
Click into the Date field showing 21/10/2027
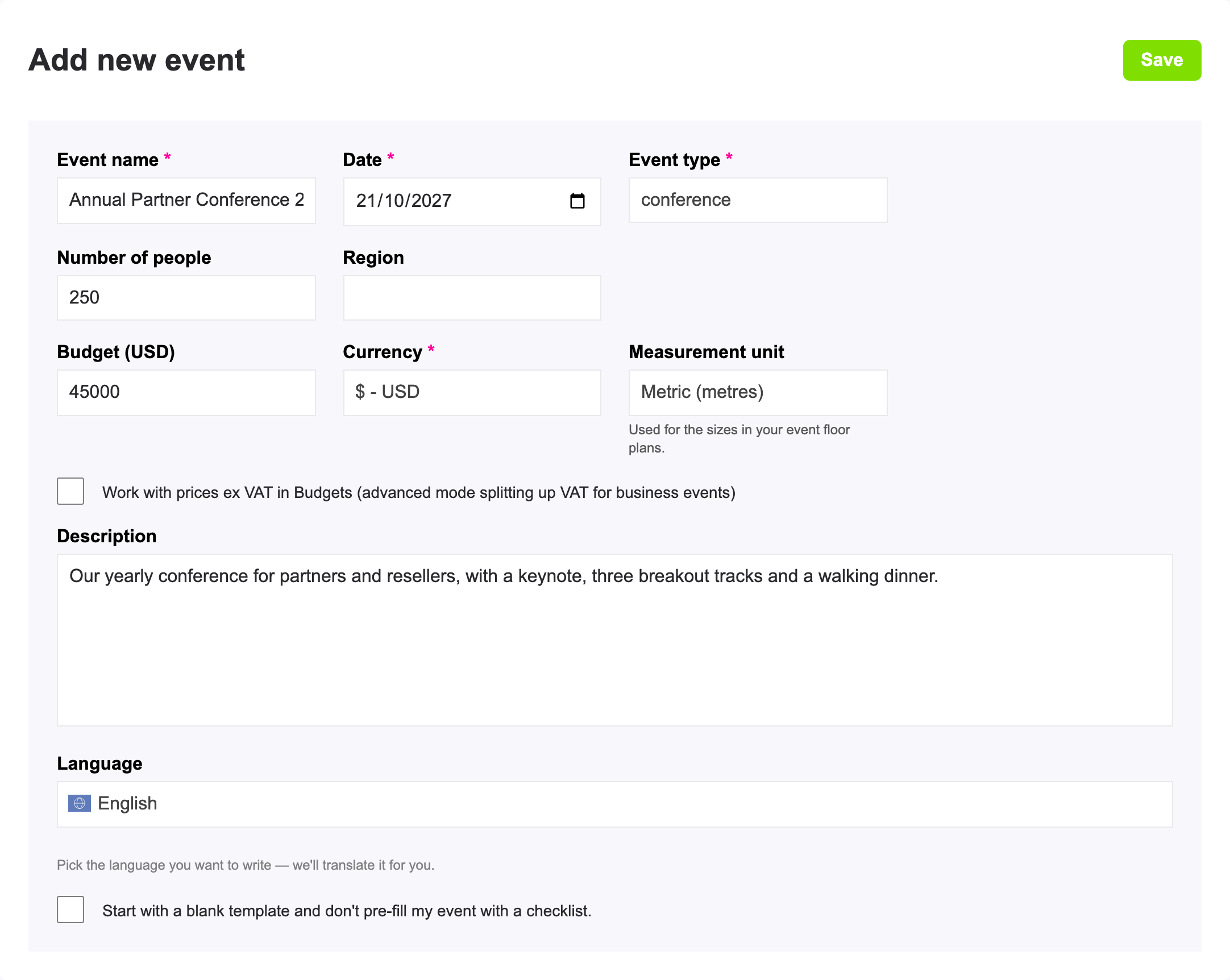coord(472,201)
